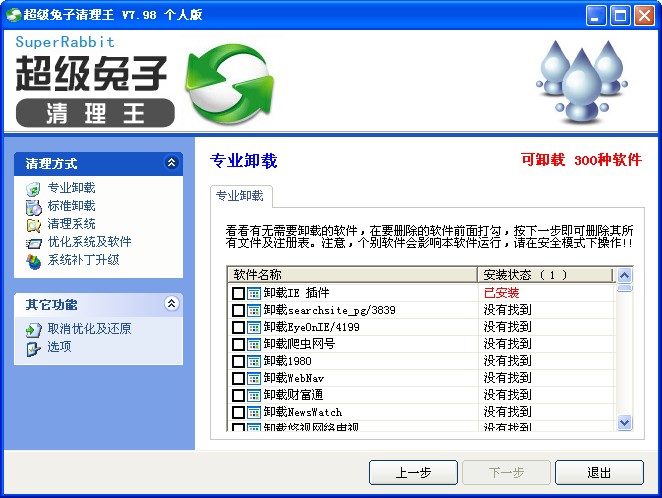662x498 pixels.
Task: Click the 清理系统 sidebar icon
Action: 33,225
